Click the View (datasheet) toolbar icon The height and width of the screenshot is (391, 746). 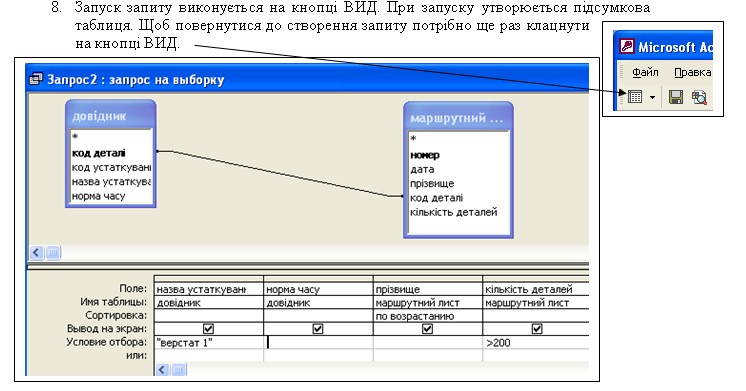[x=635, y=97]
